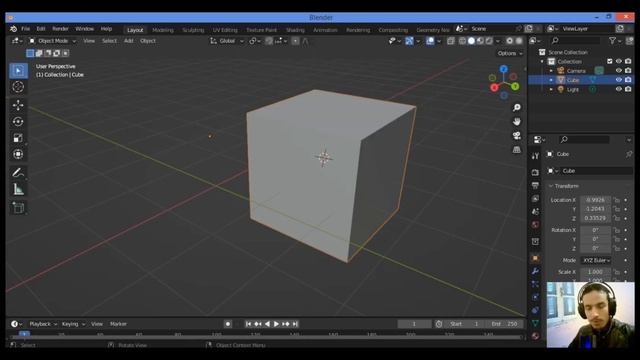Select the Add Cube tool
Viewport: 640px width, 360px height.
point(18,208)
